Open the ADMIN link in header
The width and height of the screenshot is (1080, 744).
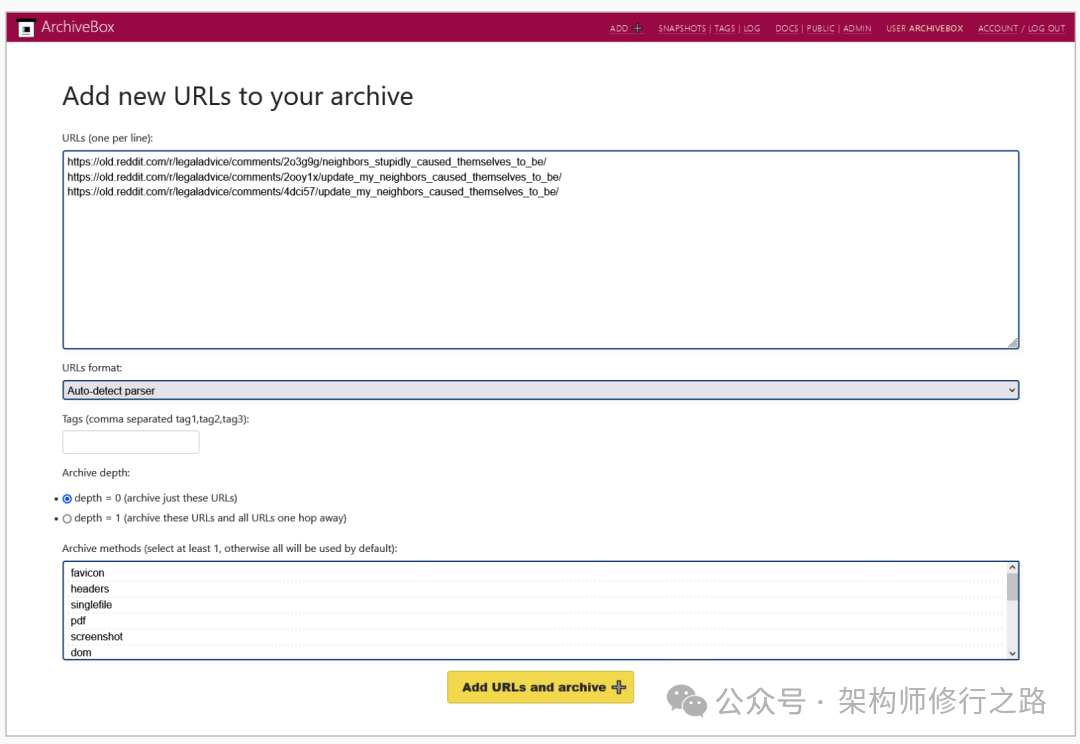pyautogui.click(x=857, y=28)
